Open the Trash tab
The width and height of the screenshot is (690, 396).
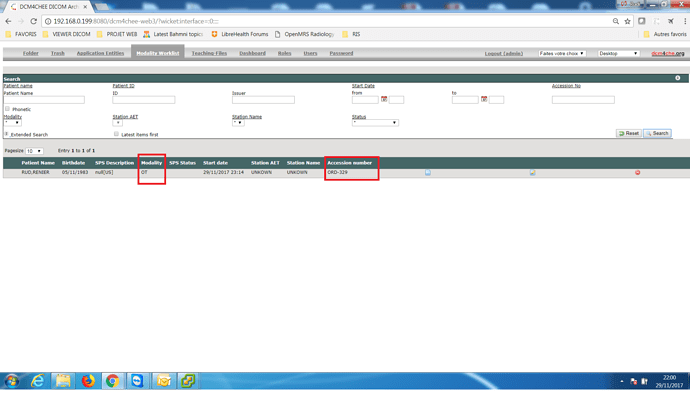click(x=58, y=53)
